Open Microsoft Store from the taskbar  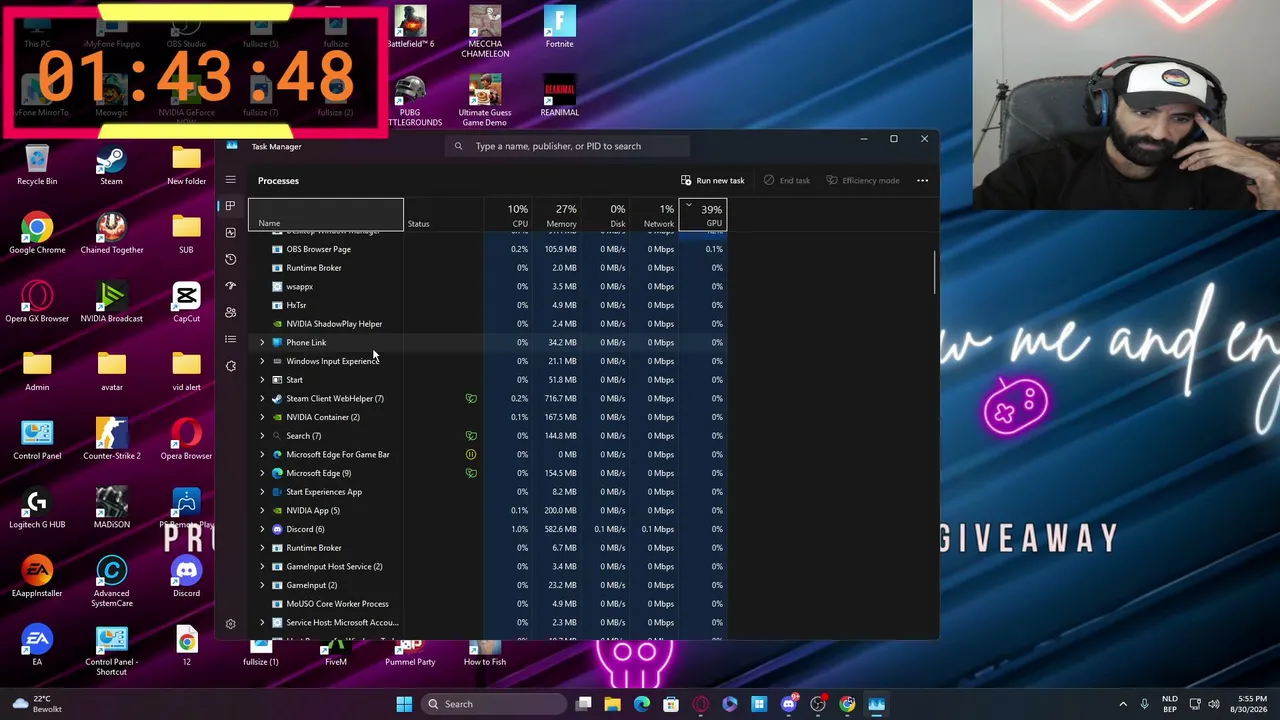point(671,704)
